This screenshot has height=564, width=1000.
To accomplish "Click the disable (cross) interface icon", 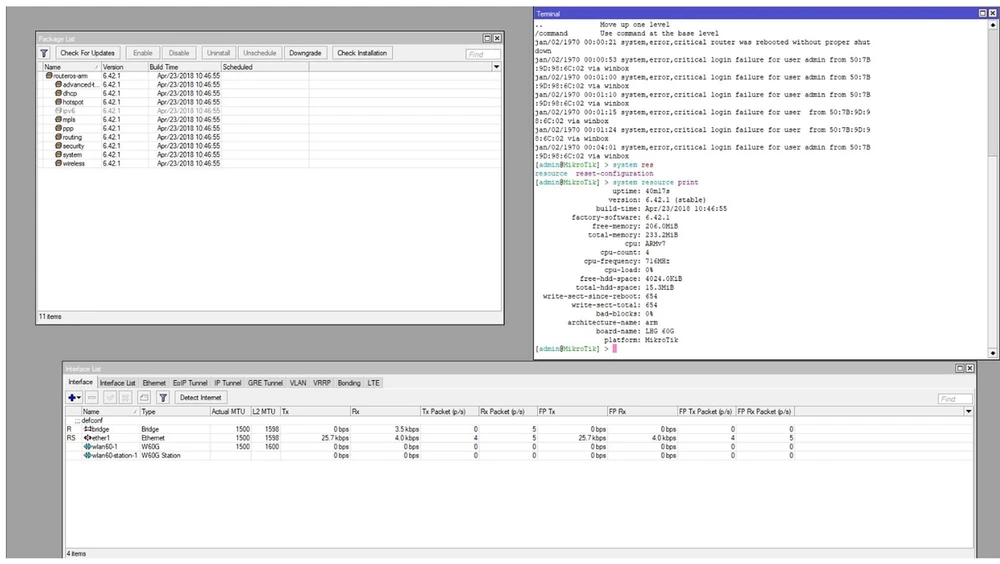I will (126, 397).
